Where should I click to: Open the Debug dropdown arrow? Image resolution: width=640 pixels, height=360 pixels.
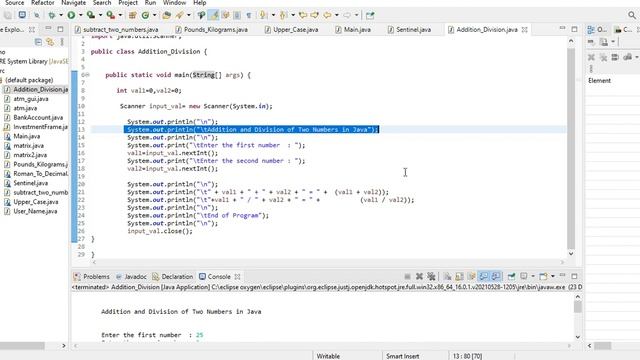coord(61,16)
